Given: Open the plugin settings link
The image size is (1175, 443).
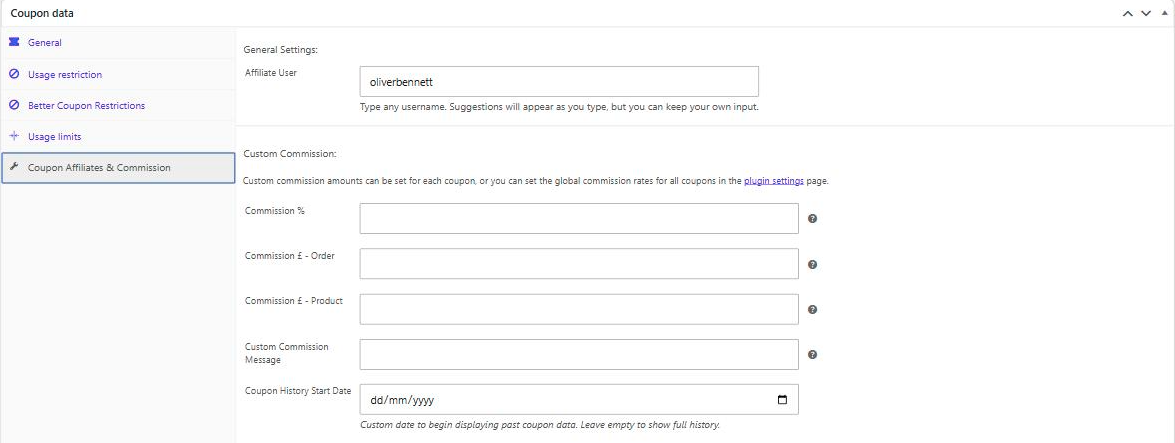Looking at the screenshot, I should coord(774,181).
